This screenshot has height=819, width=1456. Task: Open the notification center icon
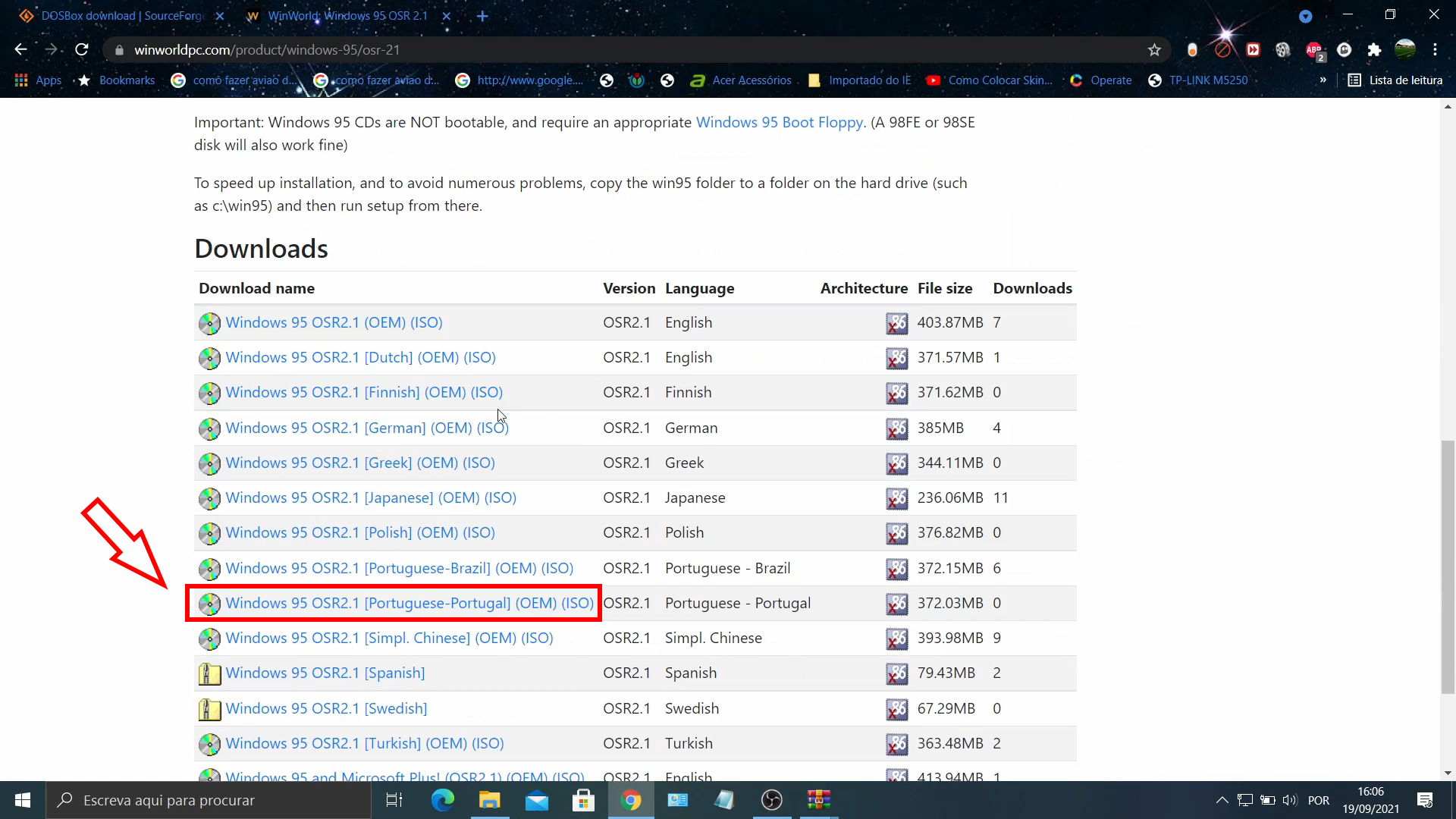(1425, 800)
